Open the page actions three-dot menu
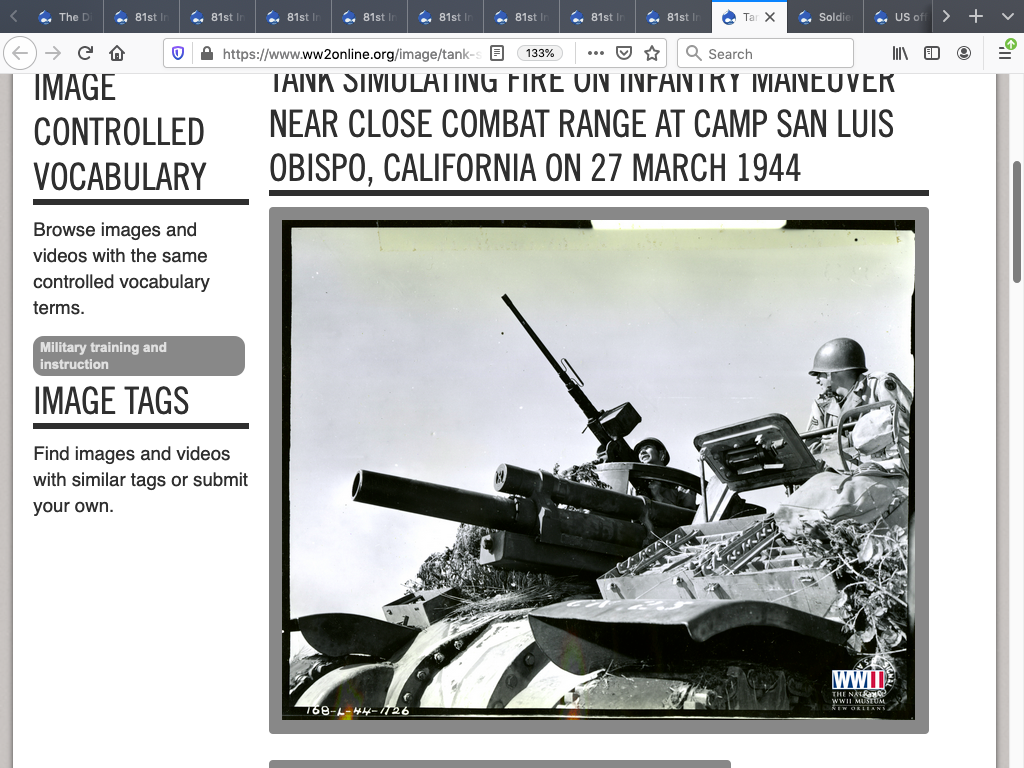This screenshot has height=768, width=1024. coord(595,53)
